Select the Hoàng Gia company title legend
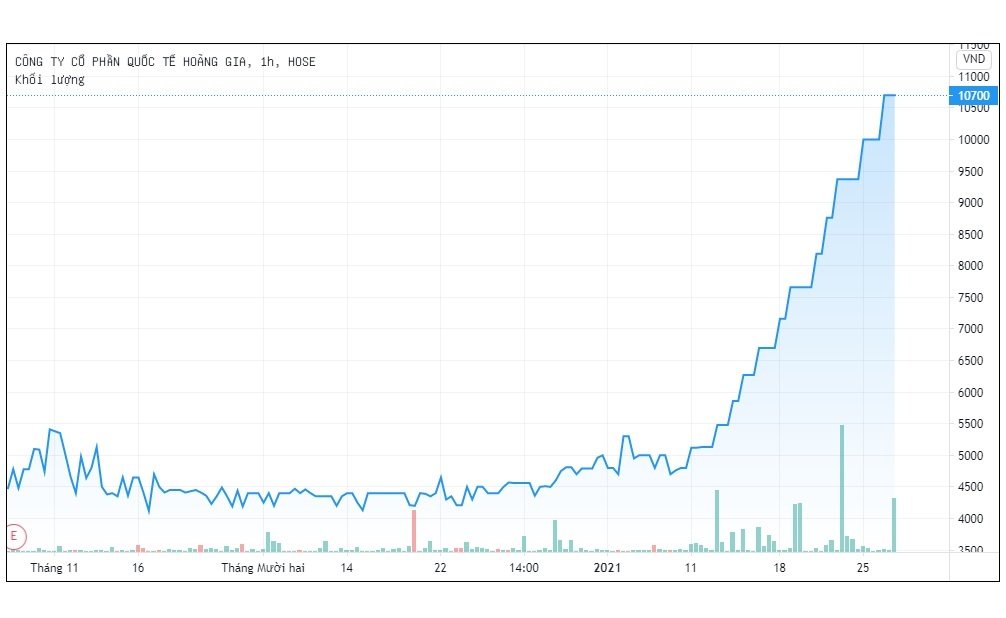The image size is (1006, 618). [165, 62]
